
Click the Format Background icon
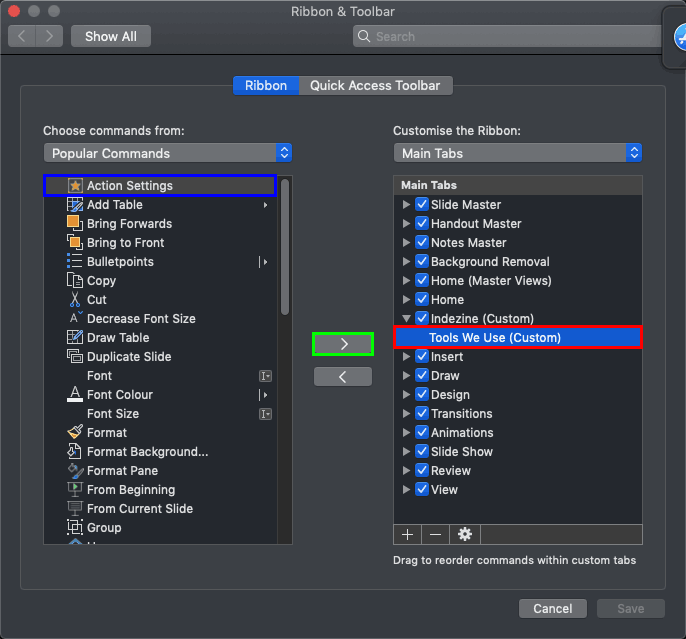coord(75,451)
